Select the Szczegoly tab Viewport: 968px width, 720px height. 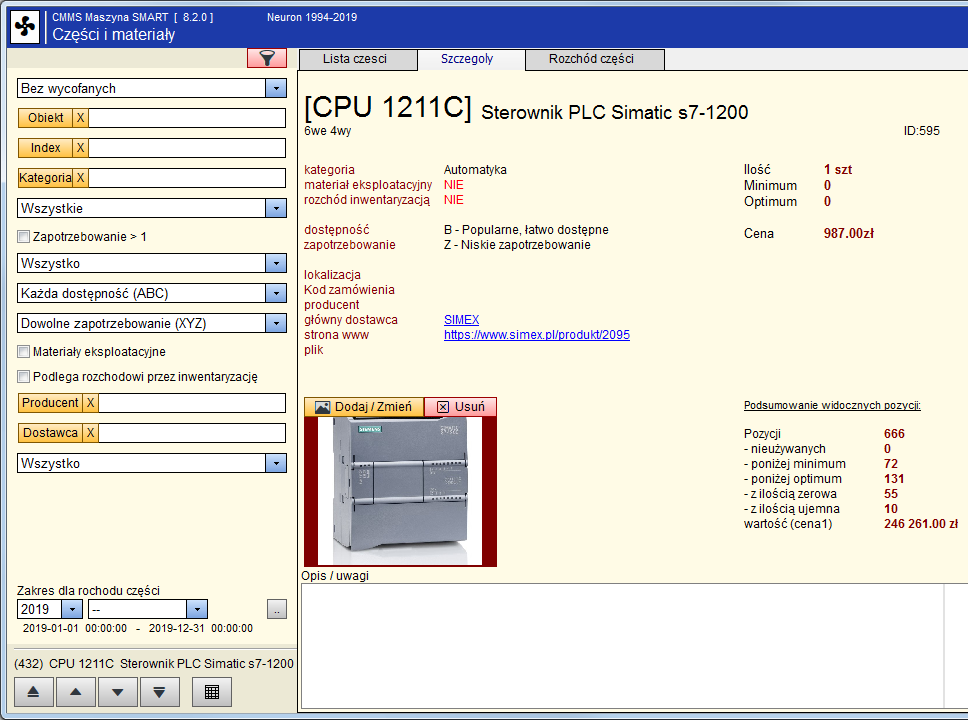(x=471, y=59)
